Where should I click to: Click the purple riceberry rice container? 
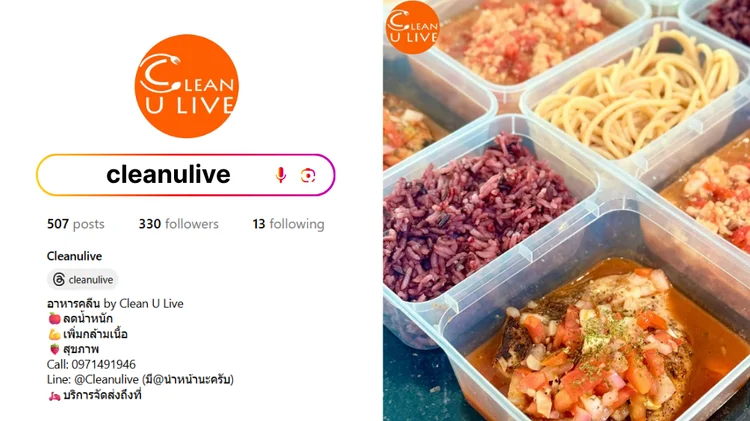click(478, 220)
